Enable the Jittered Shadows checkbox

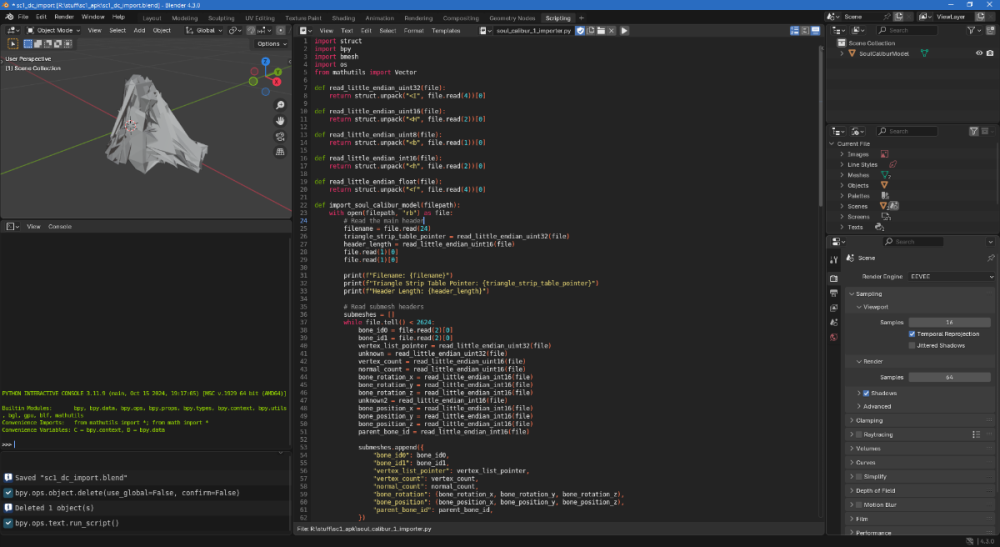[911, 345]
